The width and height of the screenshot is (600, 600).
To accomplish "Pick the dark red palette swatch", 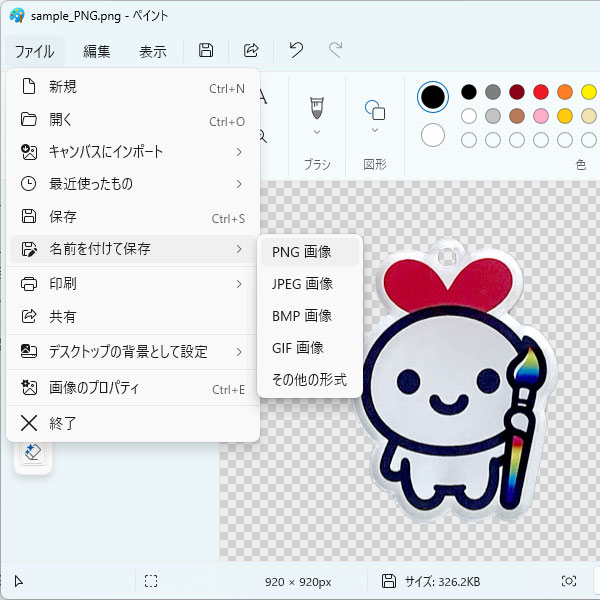I will click(517, 92).
